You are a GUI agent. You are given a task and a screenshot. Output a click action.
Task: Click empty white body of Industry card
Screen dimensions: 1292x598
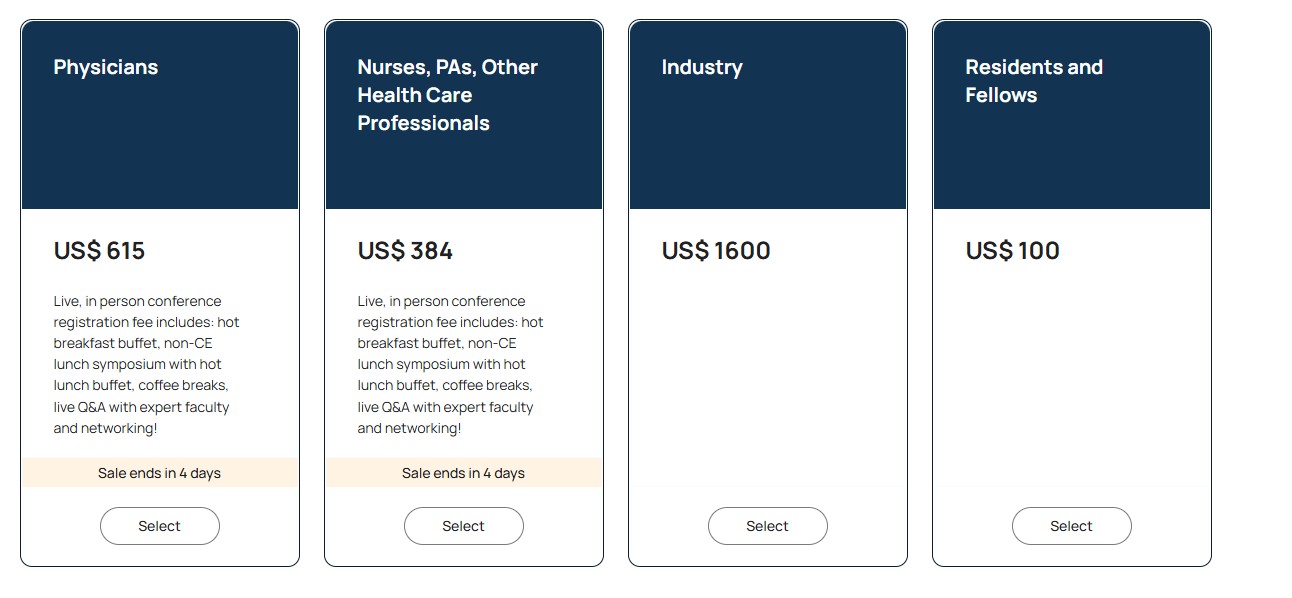click(x=767, y=380)
